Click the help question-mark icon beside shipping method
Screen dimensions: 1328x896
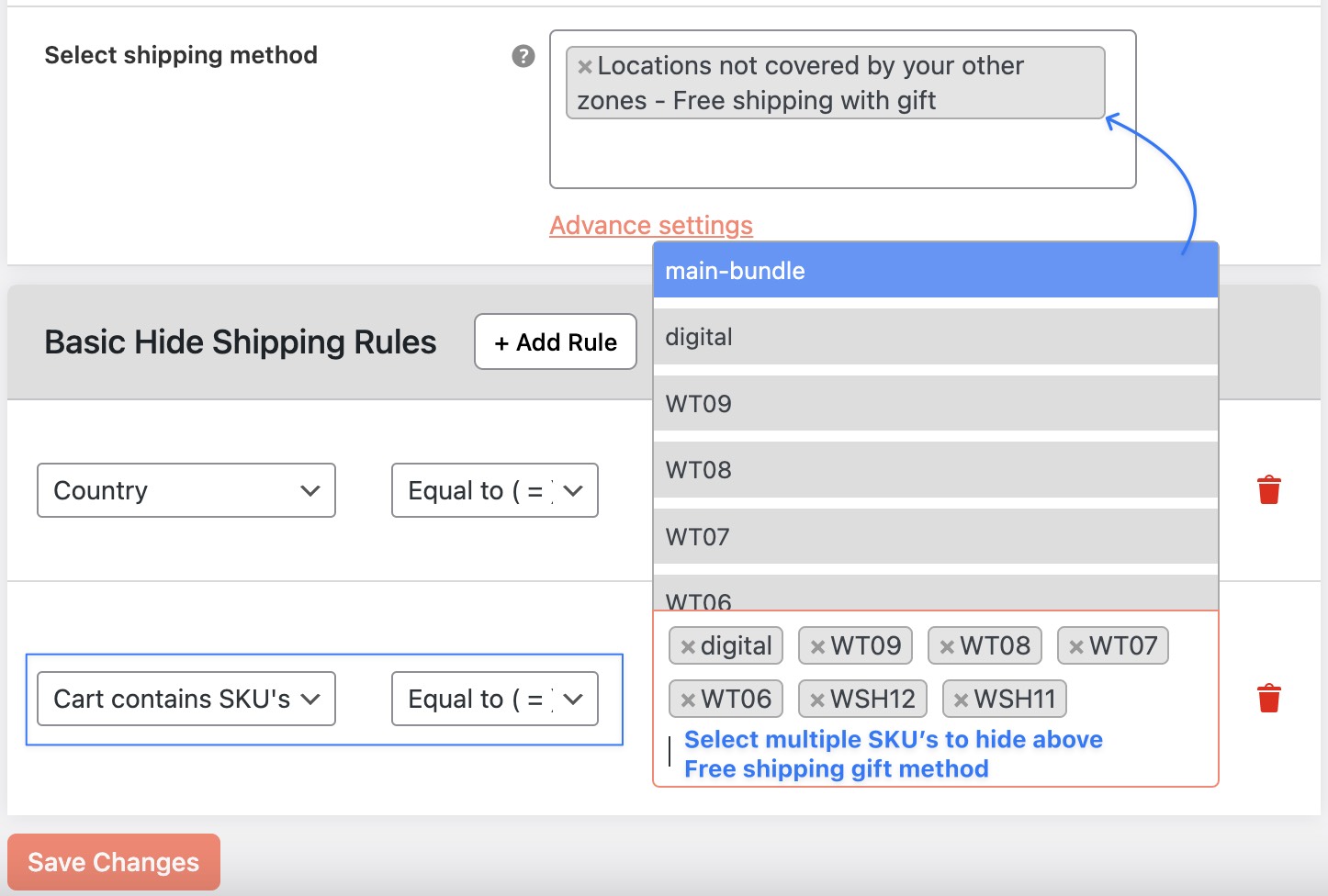(x=522, y=57)
